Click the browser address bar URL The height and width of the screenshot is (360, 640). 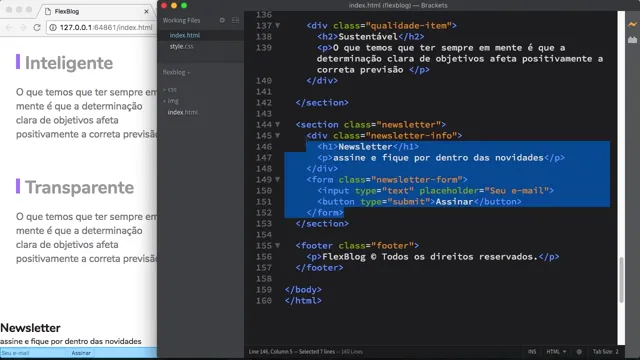pos(106,27)
